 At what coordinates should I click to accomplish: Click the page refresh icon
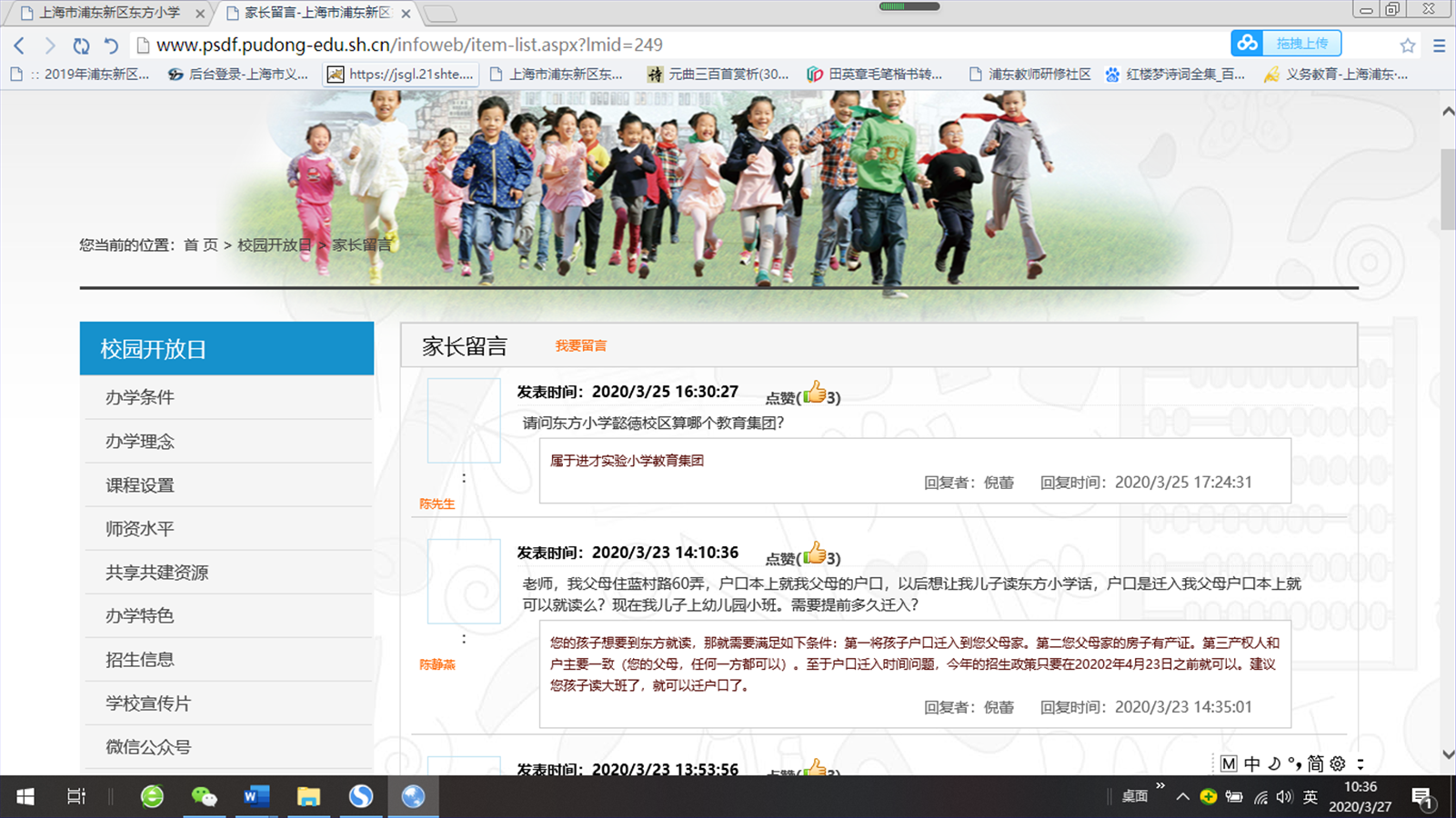pos(81,45)
